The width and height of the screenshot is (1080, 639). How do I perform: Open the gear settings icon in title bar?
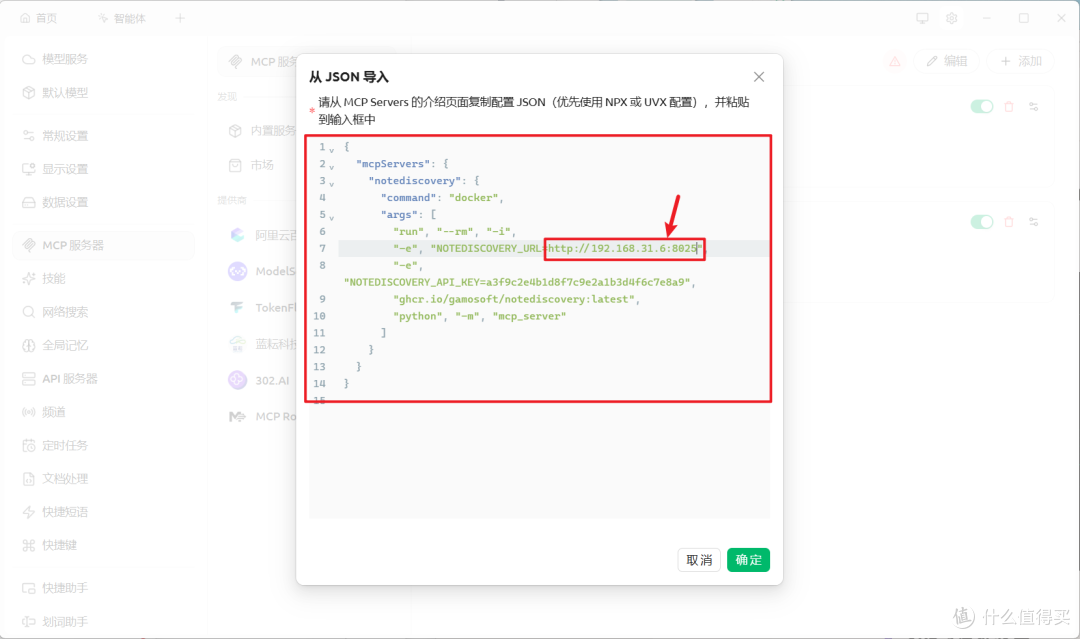[x=952, y=19]
